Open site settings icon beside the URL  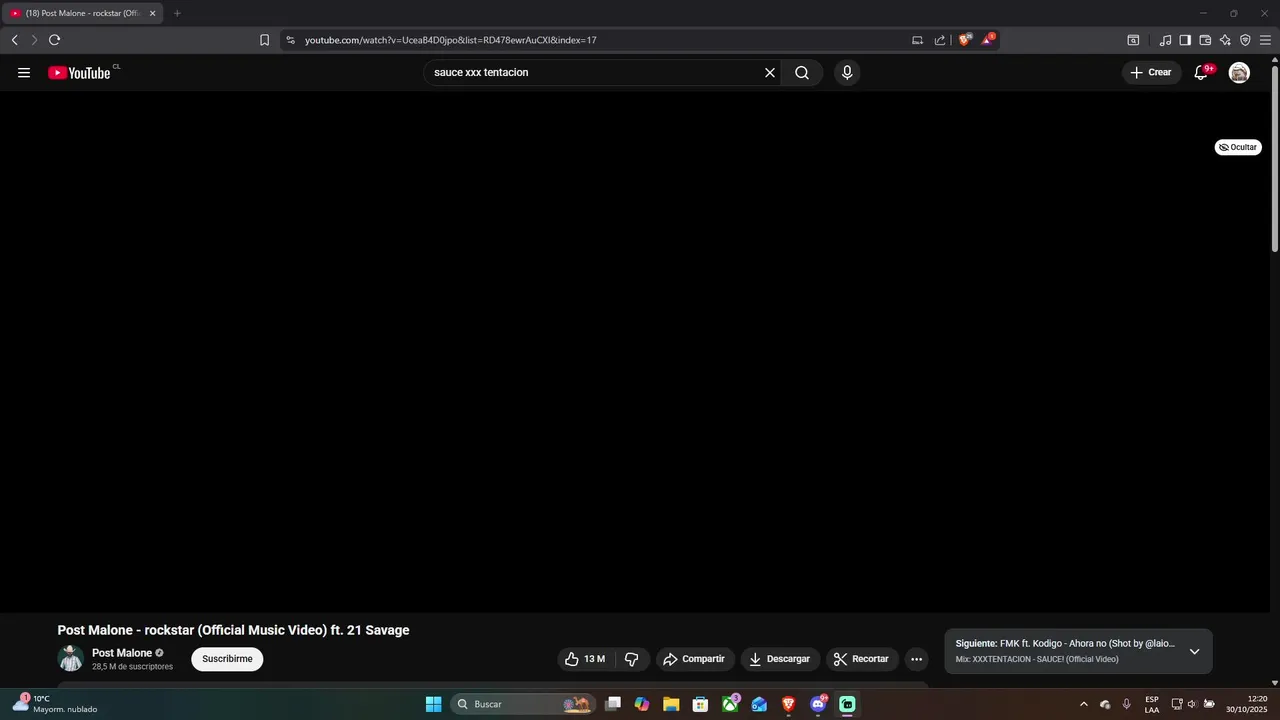tap(290, 40)
